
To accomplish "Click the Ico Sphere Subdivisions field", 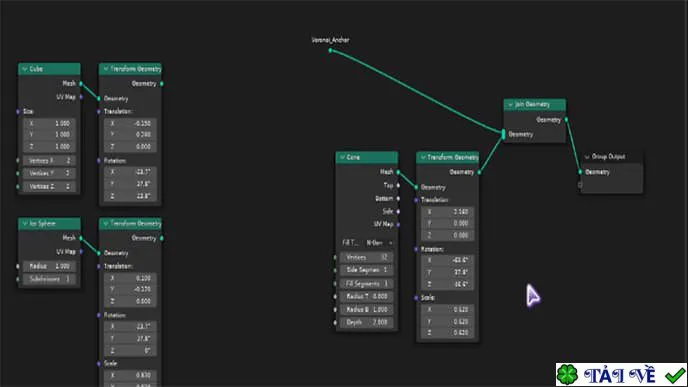I will pos(49,279).
